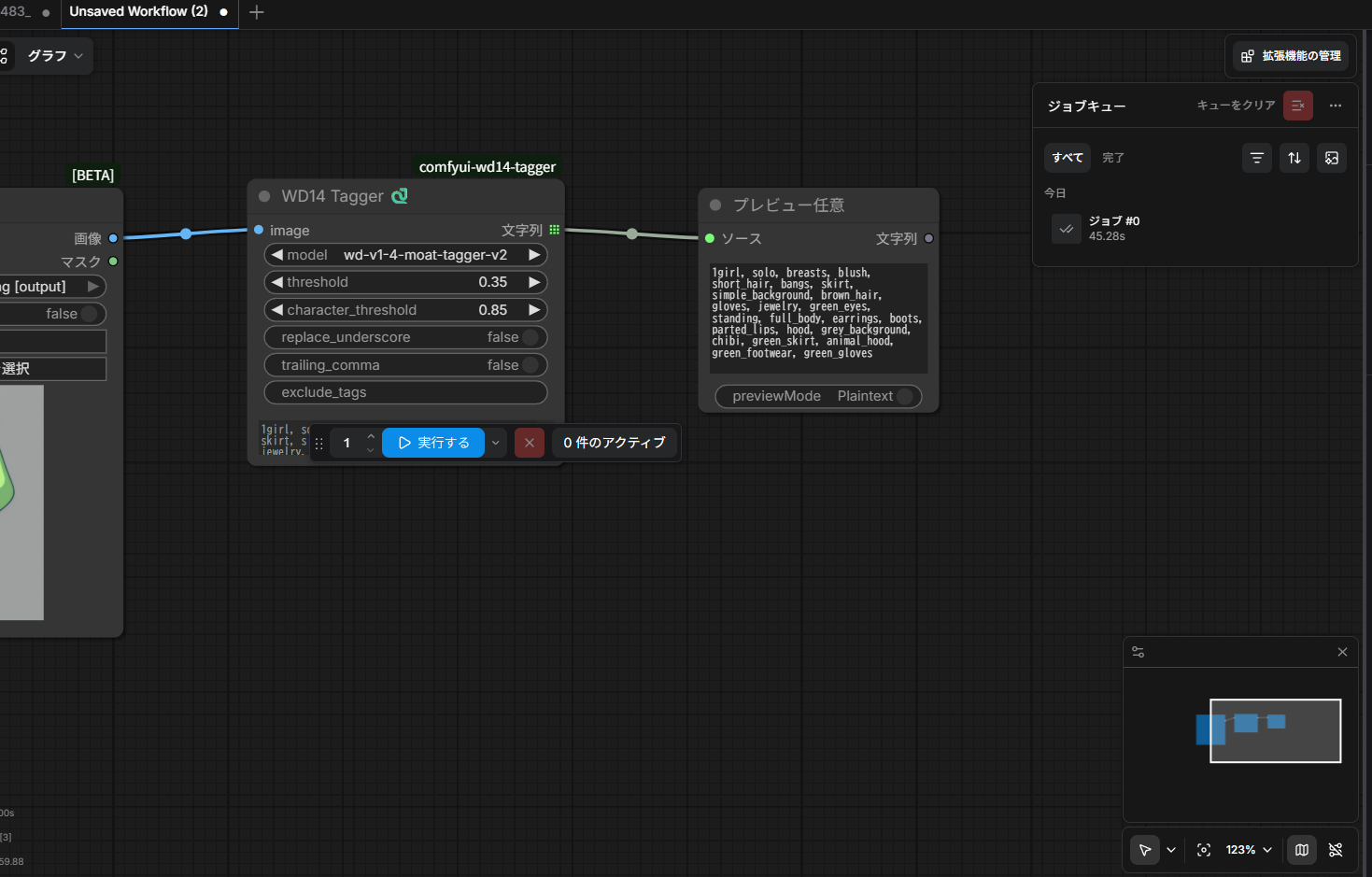Viewport: 1372px width, 877px height.
Task: Click the WD14 Tagger image input slot
Action: coord(259,230)
